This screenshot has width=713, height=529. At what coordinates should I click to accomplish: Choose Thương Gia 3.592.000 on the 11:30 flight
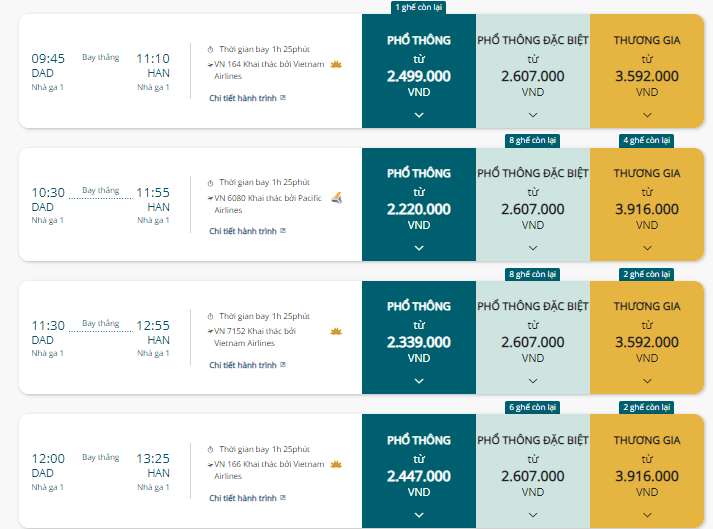647,338
